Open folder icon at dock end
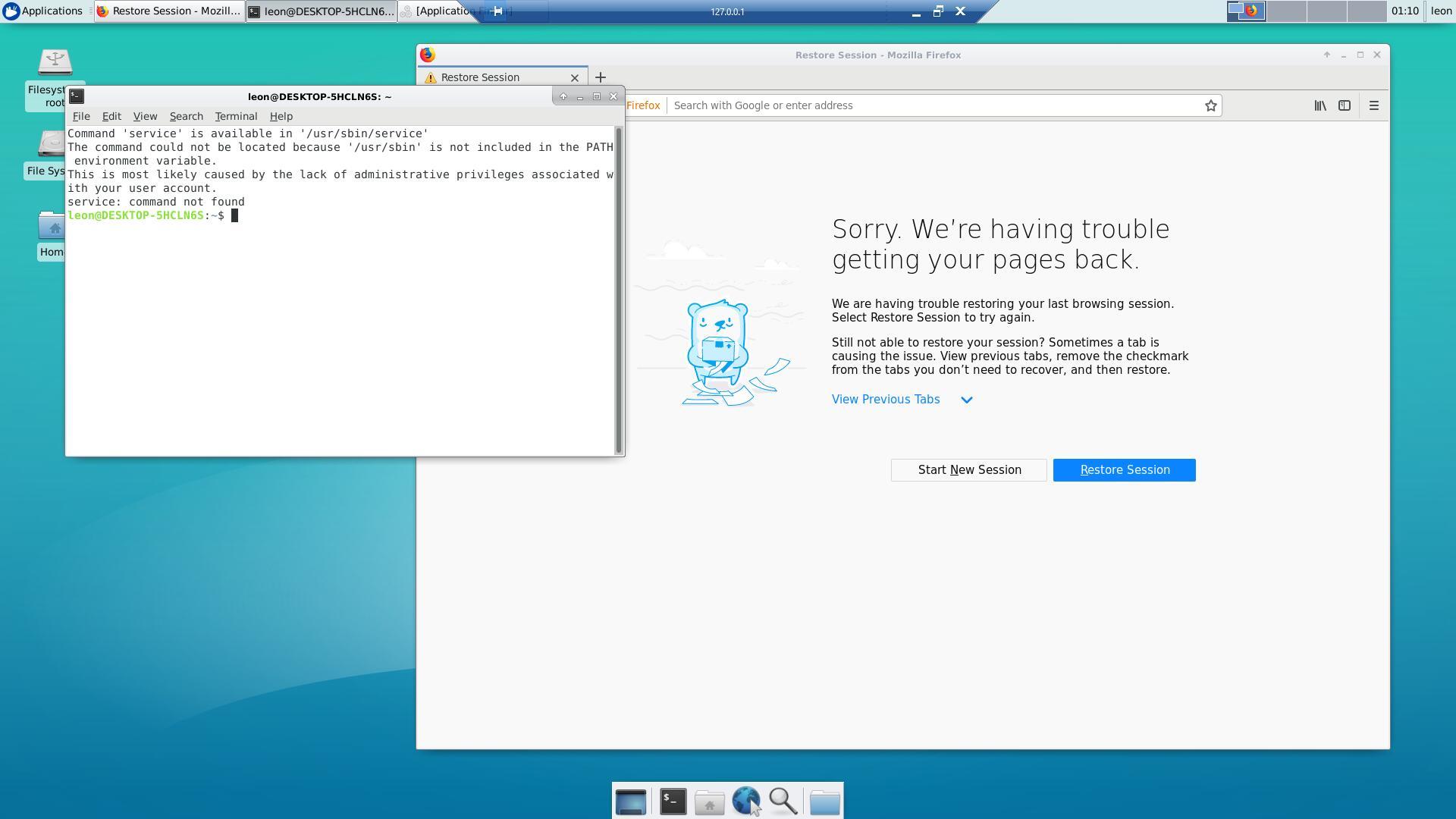 point(824,802)
